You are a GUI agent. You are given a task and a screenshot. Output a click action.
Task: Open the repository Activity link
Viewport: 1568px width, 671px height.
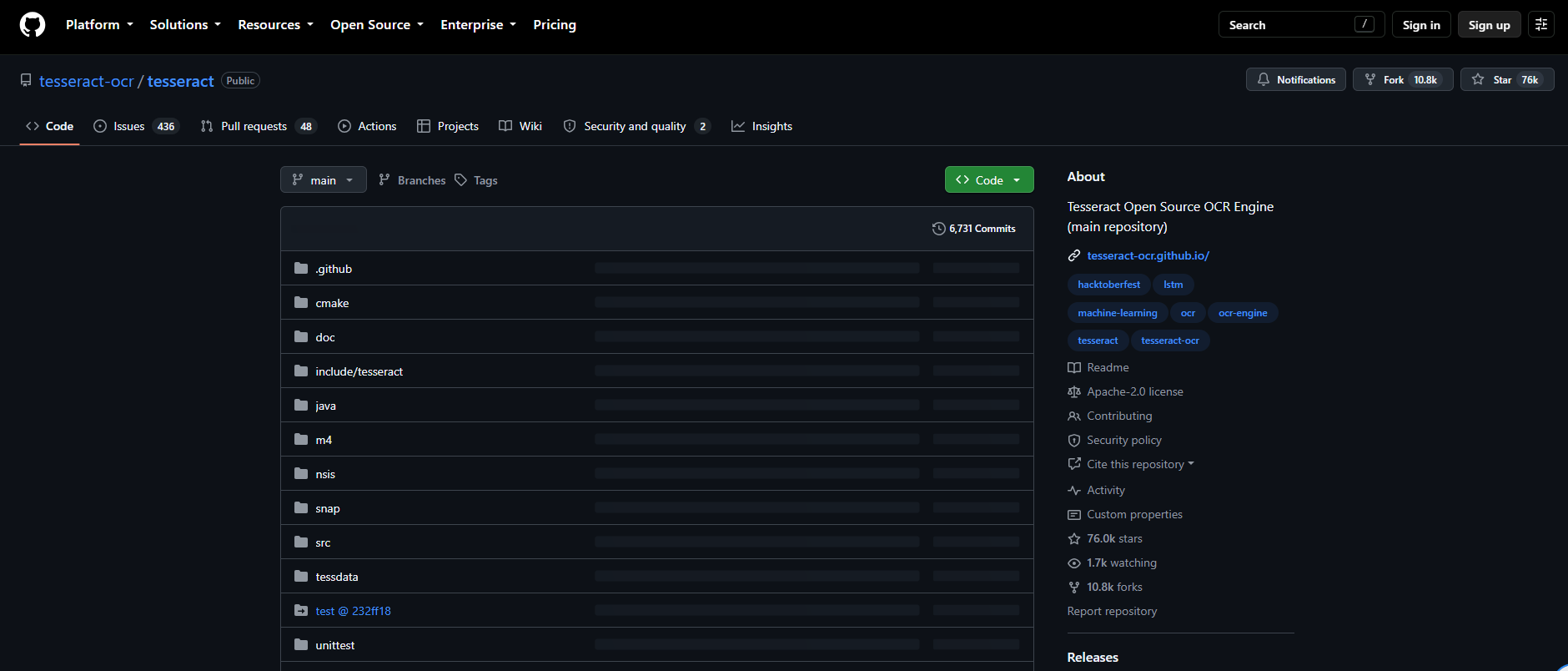(1096, 490)
